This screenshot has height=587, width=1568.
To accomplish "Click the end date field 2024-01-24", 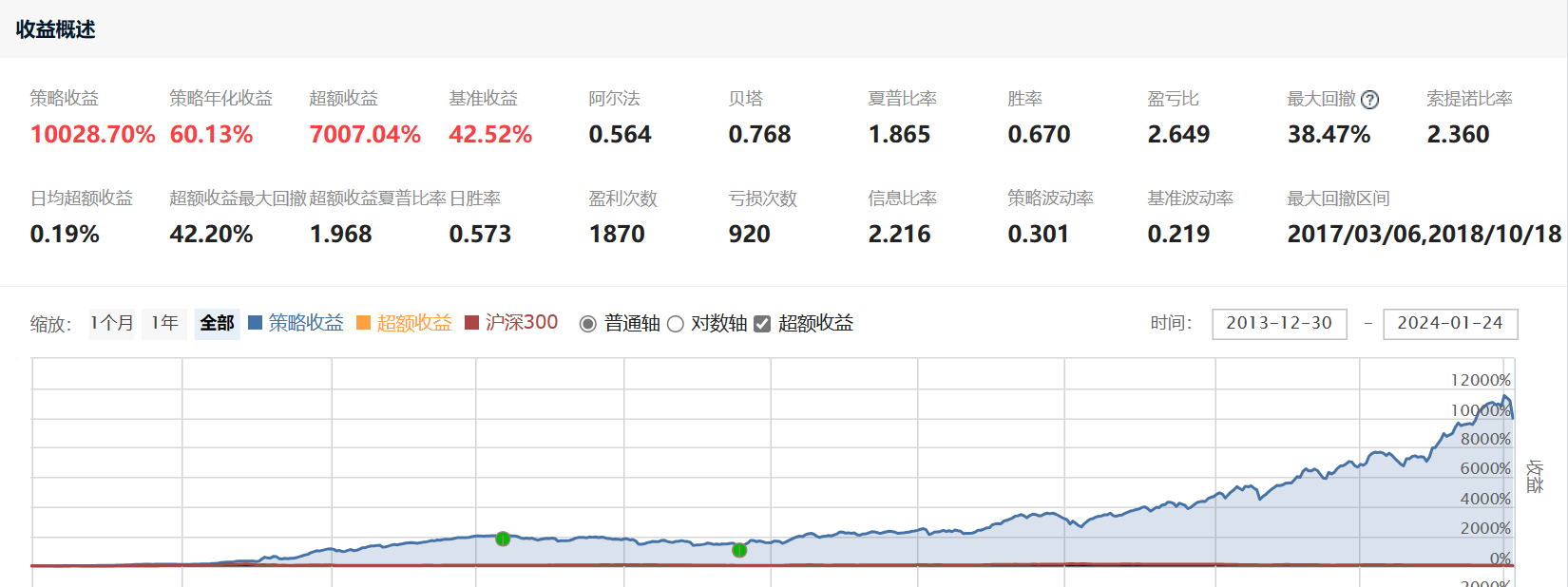I will coord(1449,324).
